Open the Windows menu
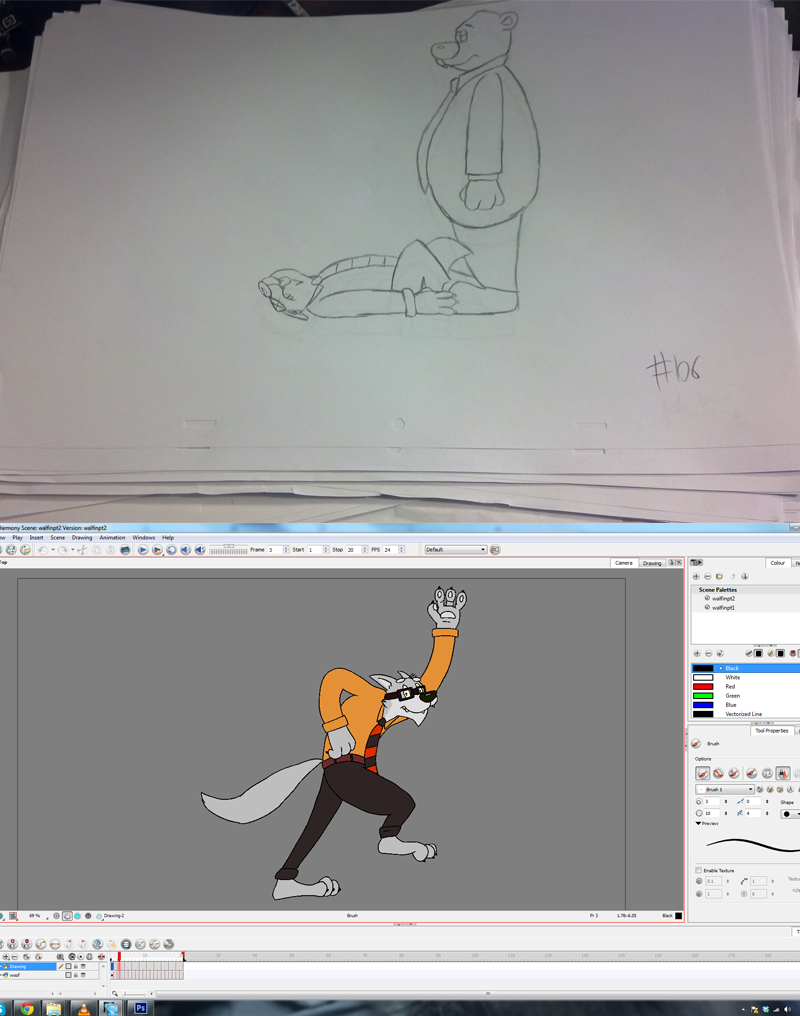Image resolution: width=800 pixels, height=1016 pixels. click(144, 538)
